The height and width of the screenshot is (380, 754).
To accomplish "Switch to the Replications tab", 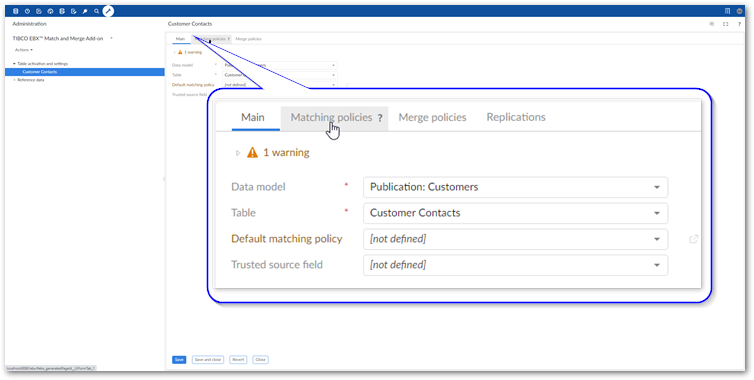I will tap(516, 117).
